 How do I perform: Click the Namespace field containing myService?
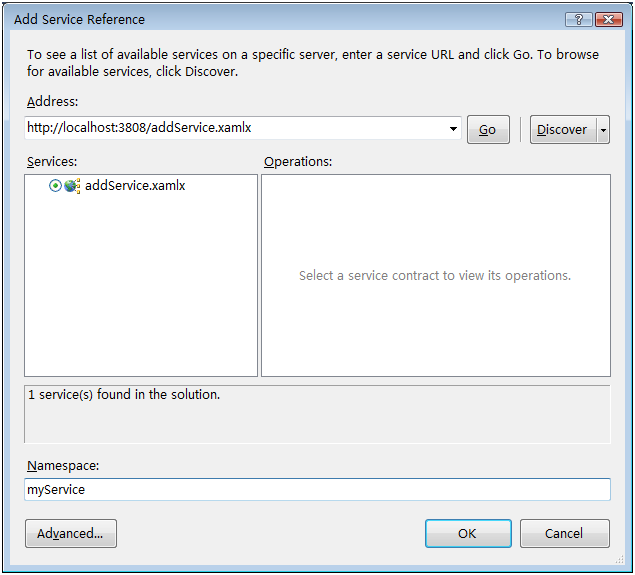point(317,490)
